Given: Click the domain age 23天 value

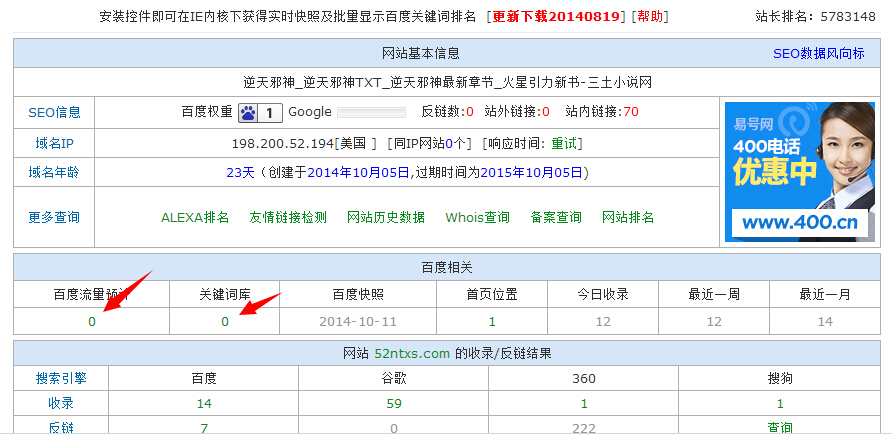Looking at the screenshot, I should click(241, 172).
